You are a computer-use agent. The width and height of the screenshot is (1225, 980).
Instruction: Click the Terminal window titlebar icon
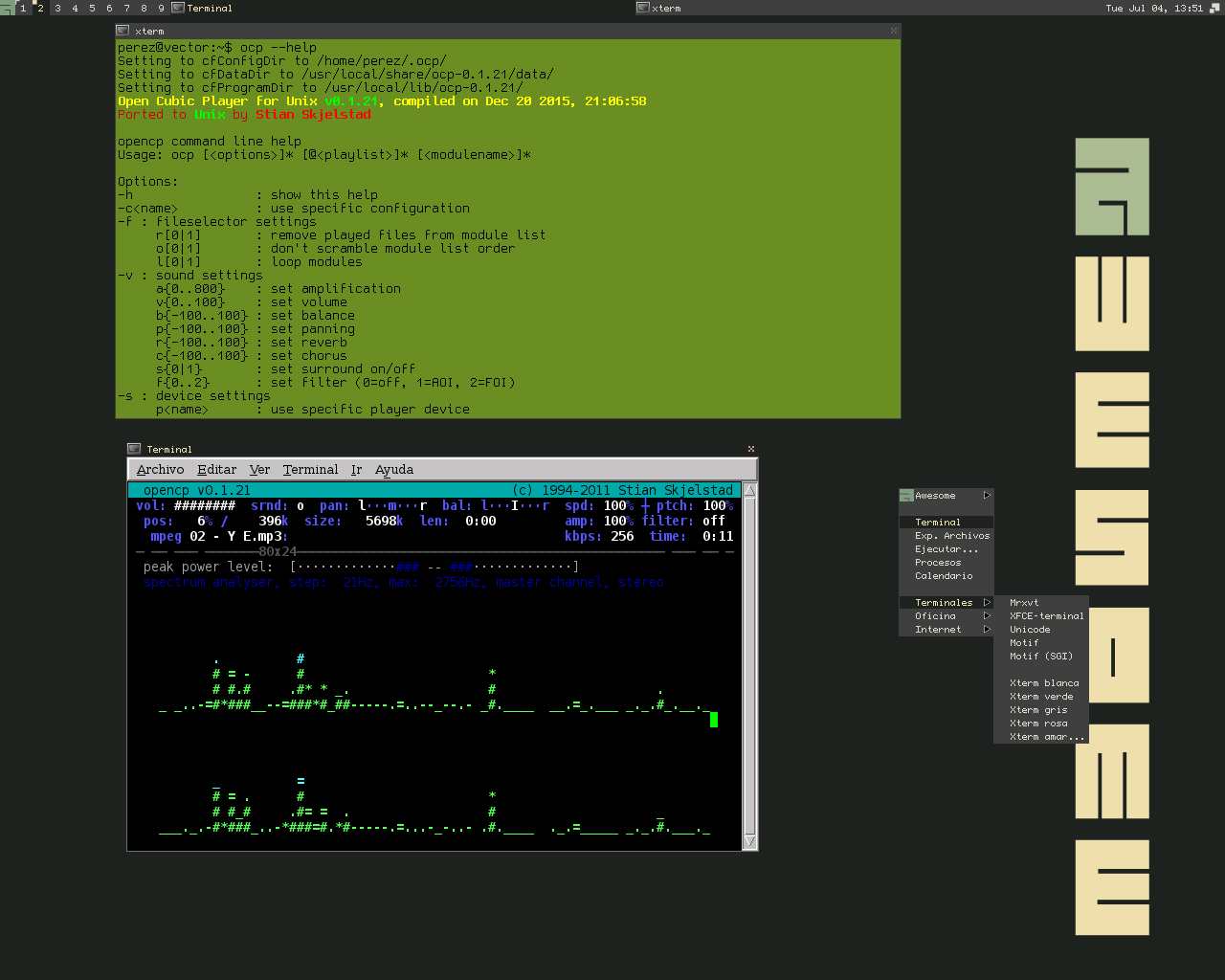134,449
